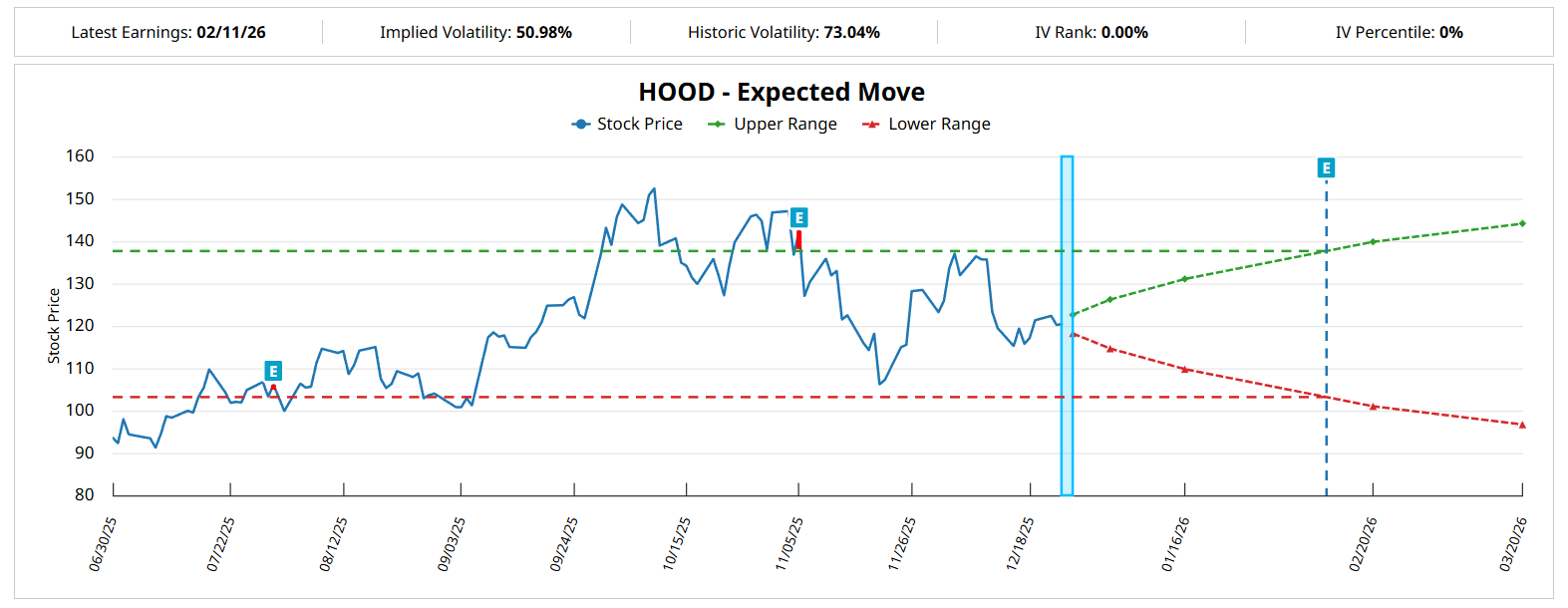
Task: Click the earnings E marker near 07/22/25
Action: coord(273,371)
